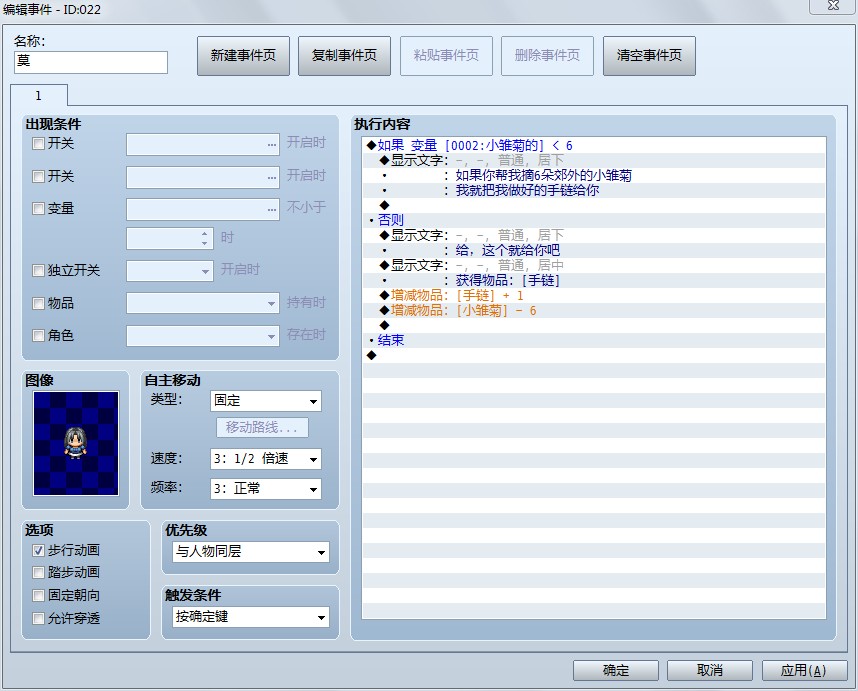Open the 角色 condition dropdown
This screenshot has height=691, width=858.
203,335
